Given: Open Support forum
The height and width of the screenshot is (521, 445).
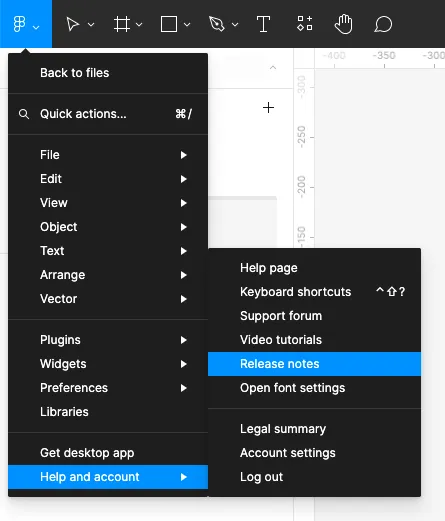Looking at the screenshot, I should (x=314, y=316).
